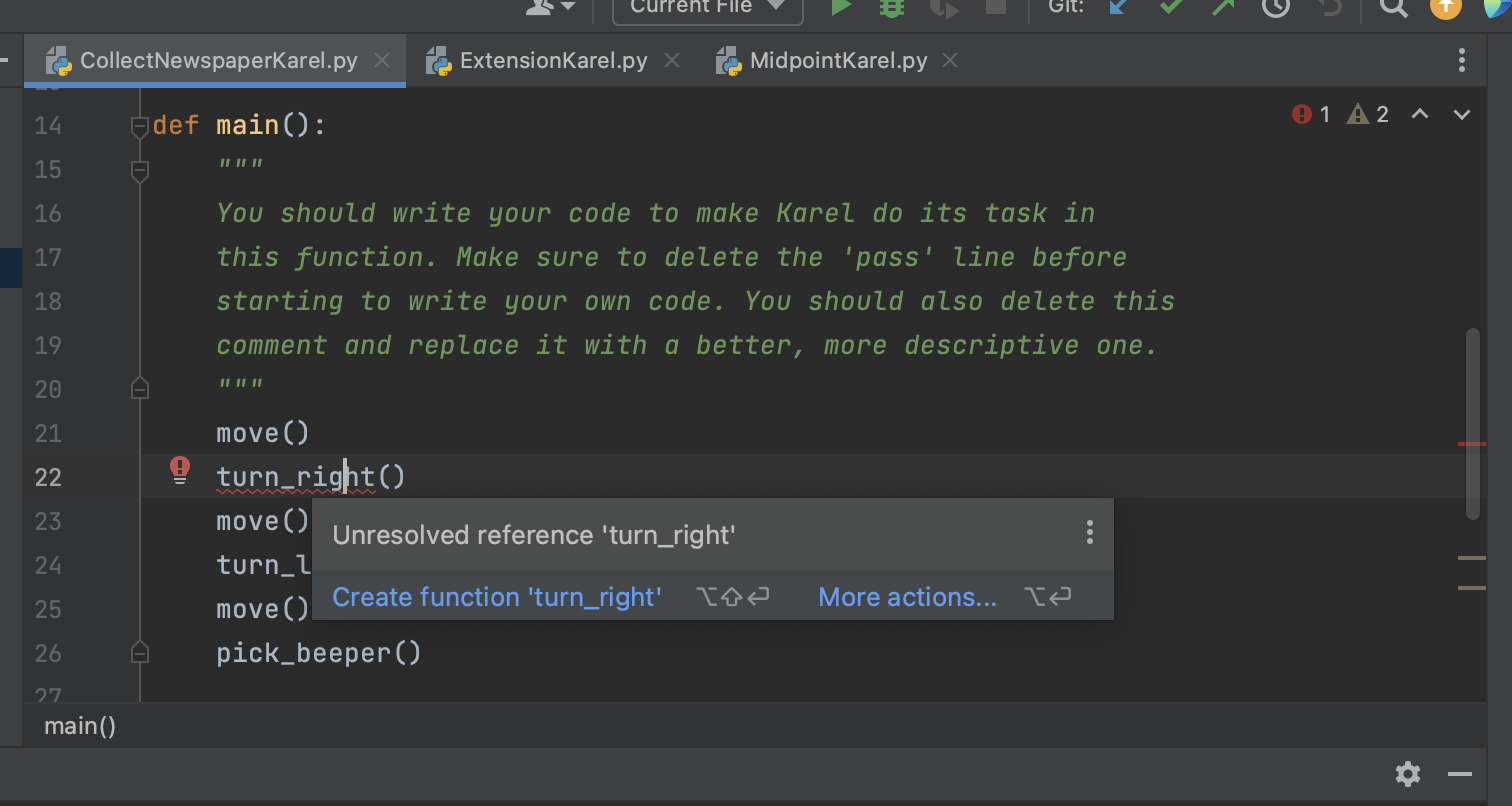Go to previous highlighted problem arrow
This screenshot has width=1512, height=806.
tap(1419, 114)
